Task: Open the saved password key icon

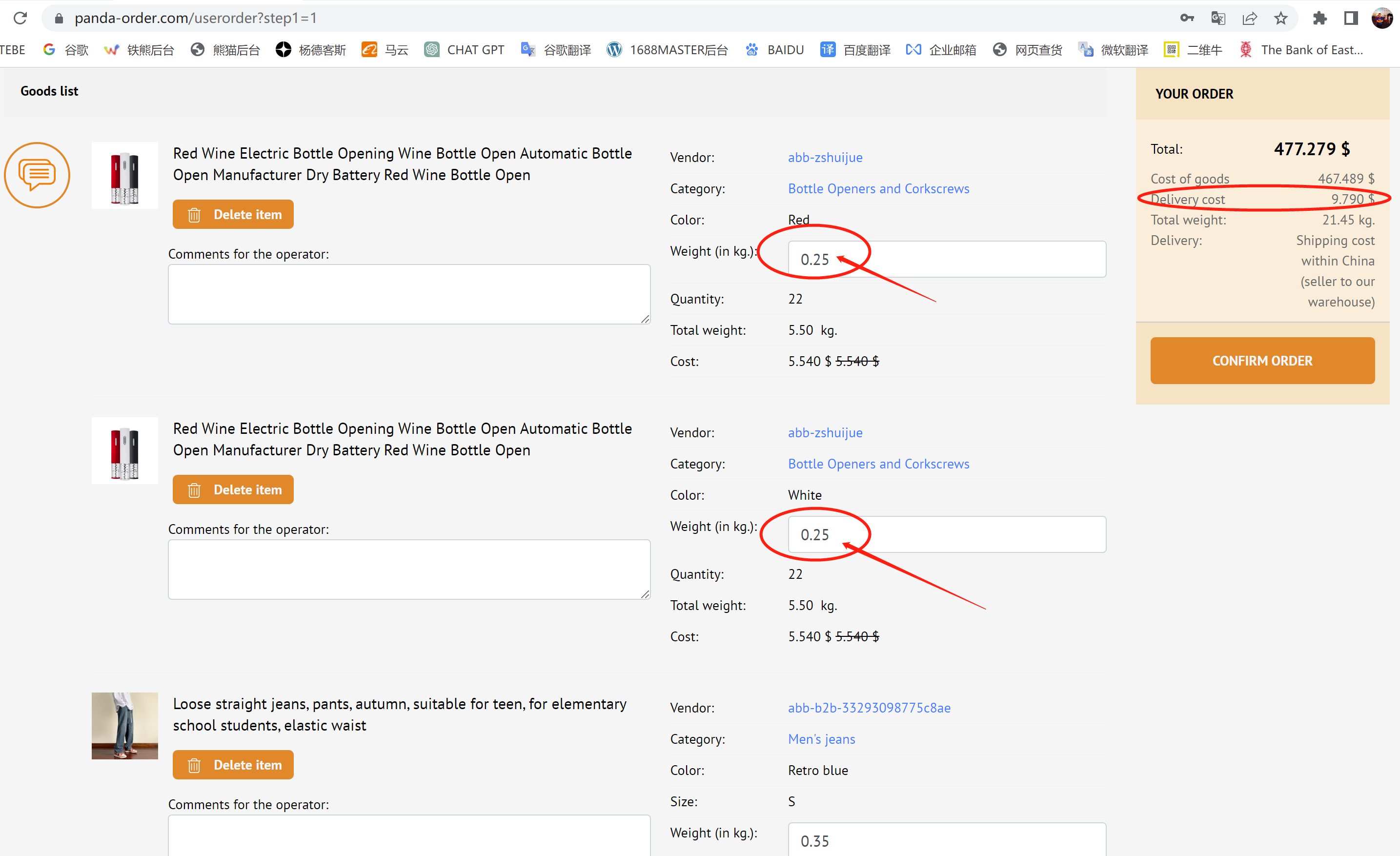Action: [1187, 18]
